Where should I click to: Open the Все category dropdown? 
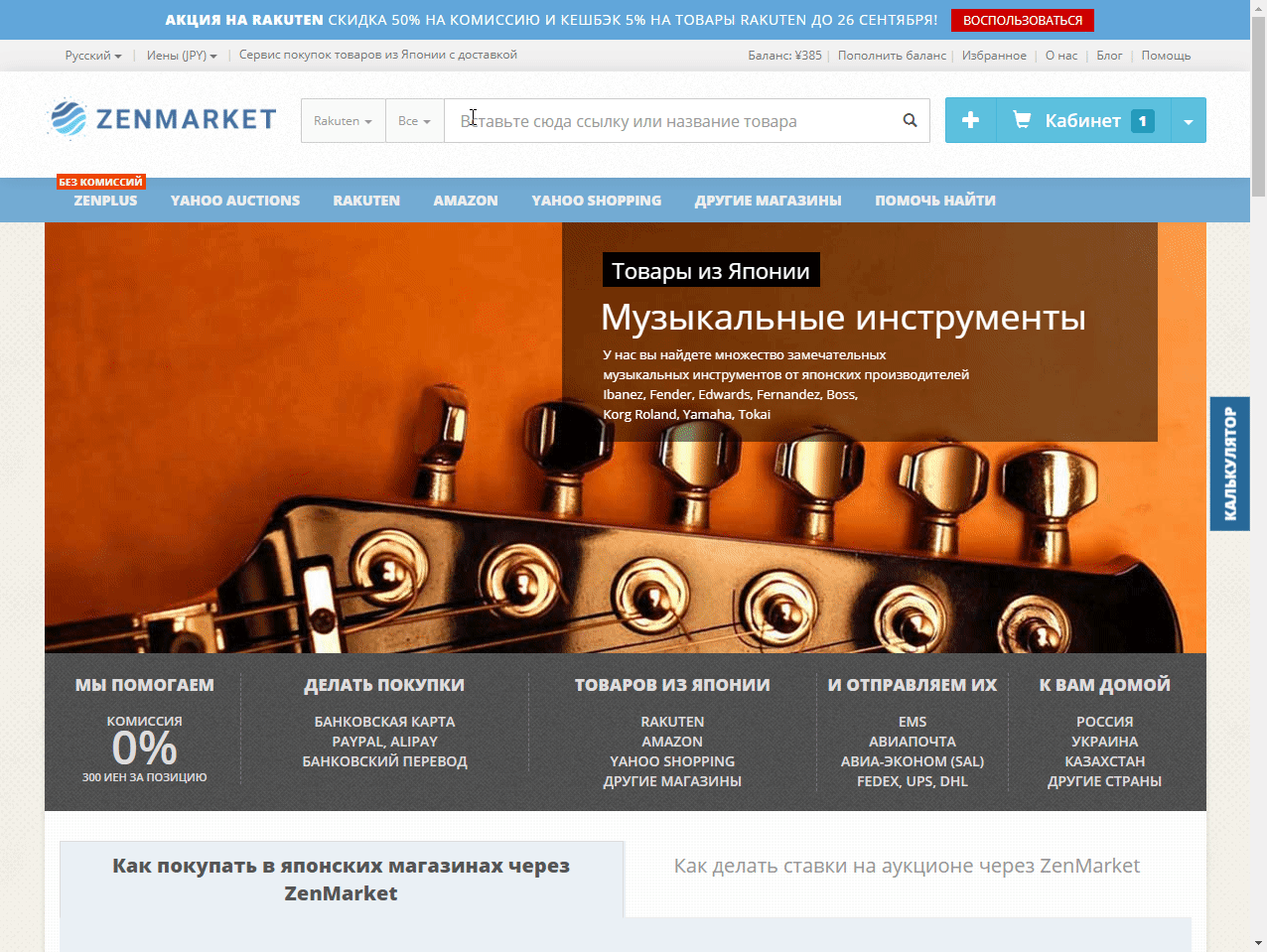414,121
